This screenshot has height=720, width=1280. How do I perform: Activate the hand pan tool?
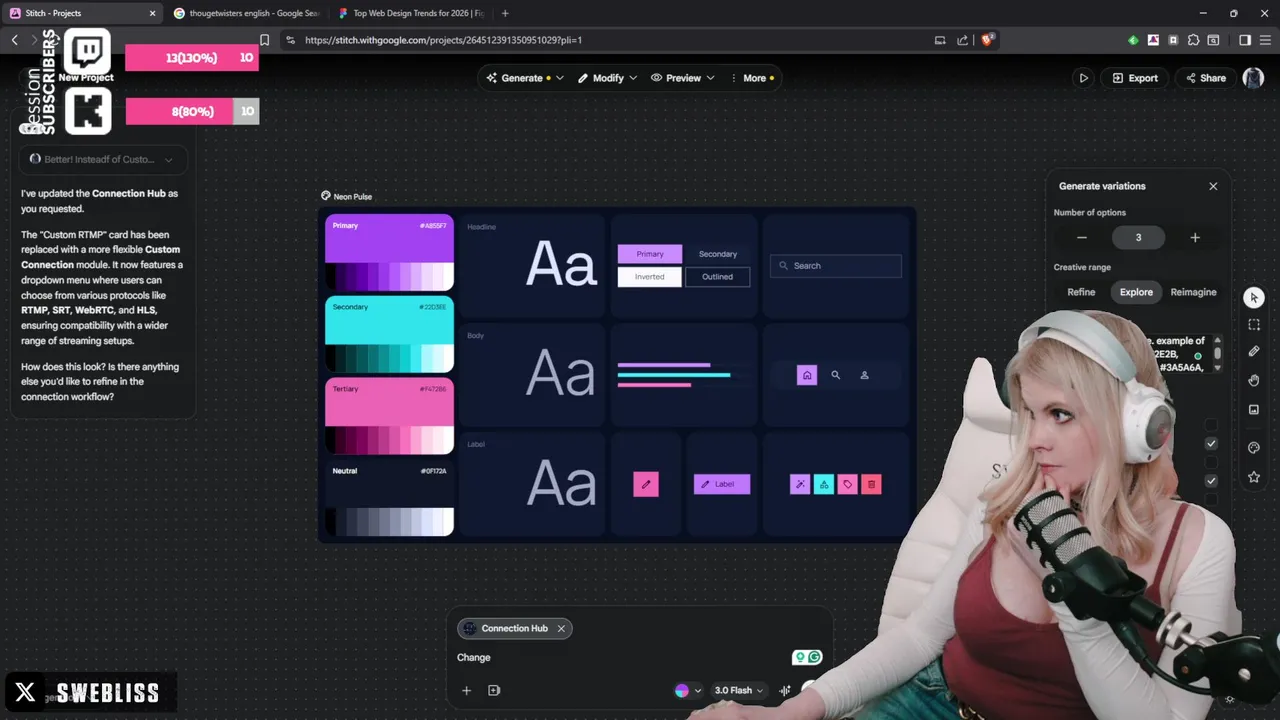point(1254,381)
